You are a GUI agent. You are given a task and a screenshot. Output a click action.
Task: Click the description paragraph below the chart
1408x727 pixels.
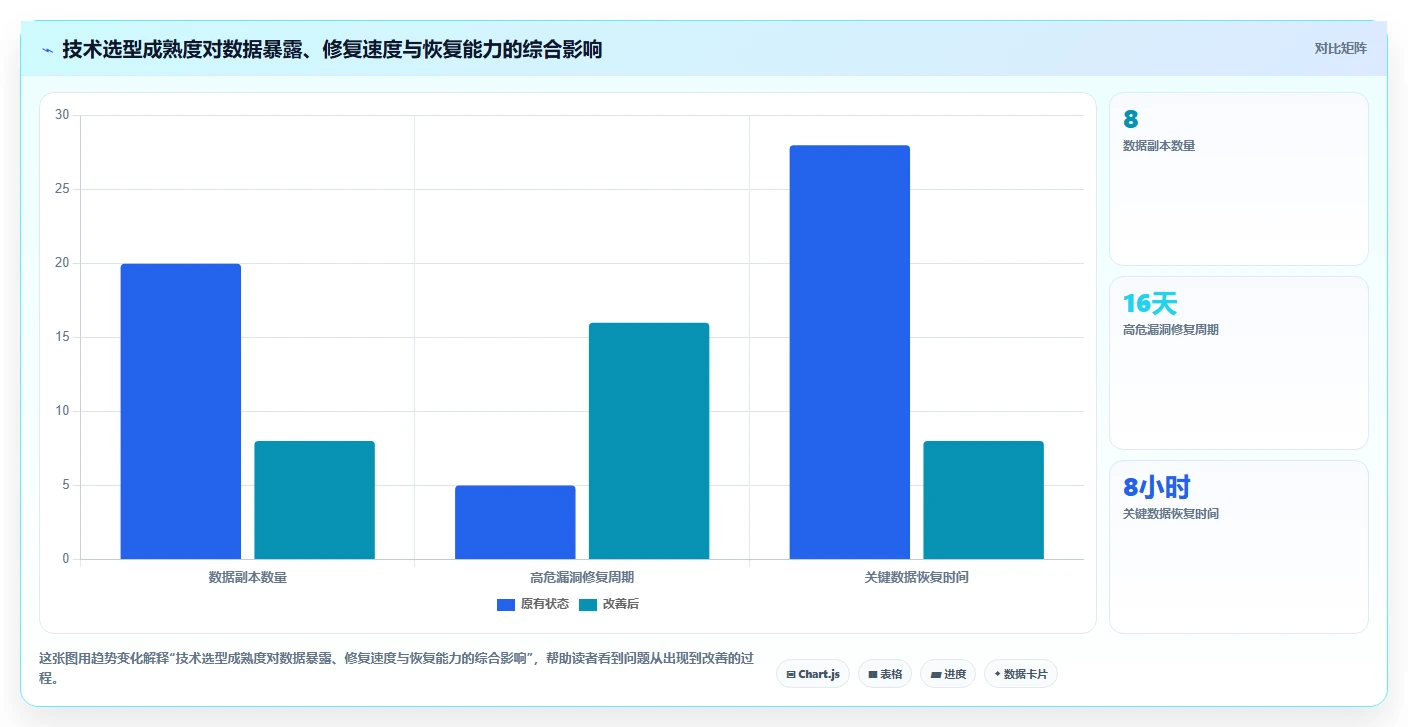pyautogui.click(x=396, y=668)
